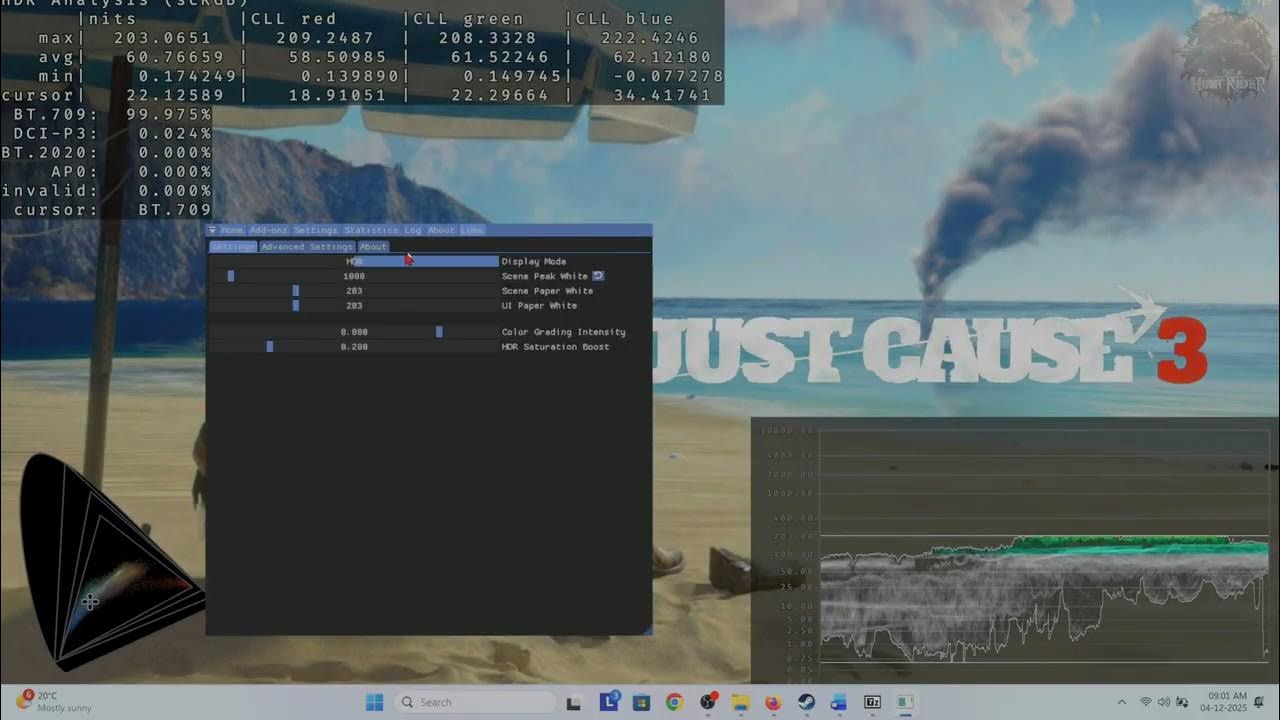Open Steam from the taskbar
Image resolution: width=1280 pixels, height=720 pixels.
pos(806,702)
